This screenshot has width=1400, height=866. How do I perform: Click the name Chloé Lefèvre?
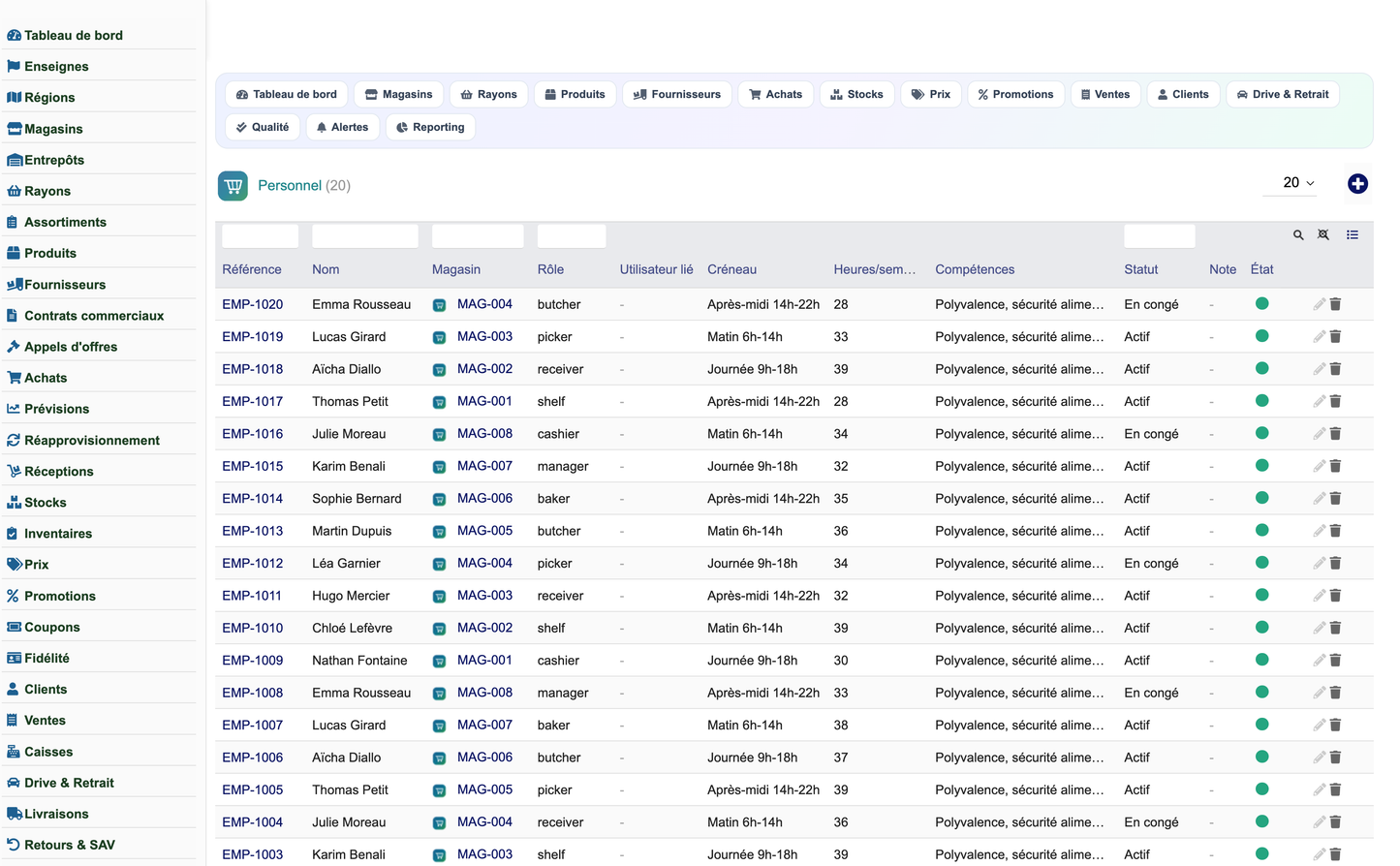(x=352, y=628)
